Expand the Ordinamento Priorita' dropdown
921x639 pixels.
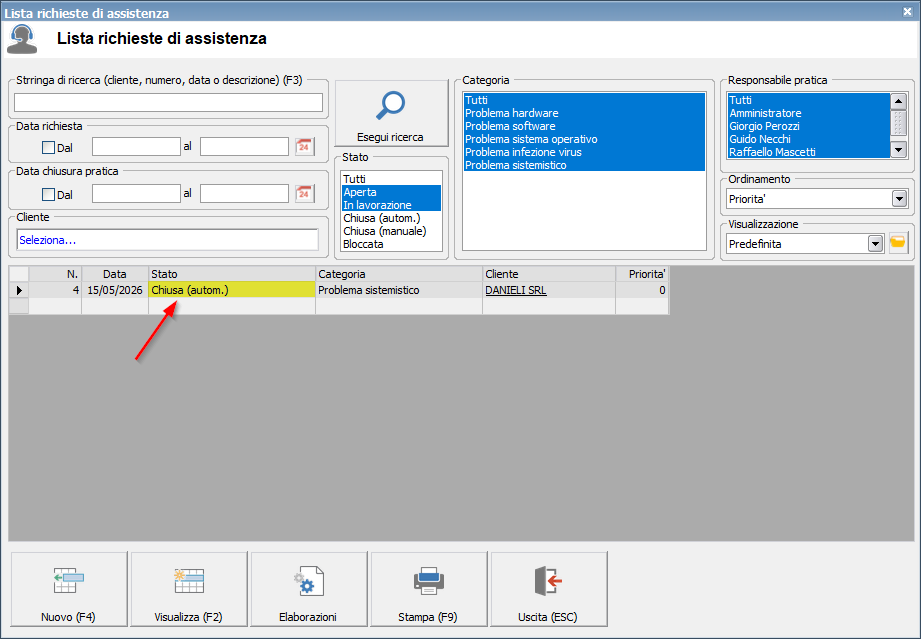[899, 199]
